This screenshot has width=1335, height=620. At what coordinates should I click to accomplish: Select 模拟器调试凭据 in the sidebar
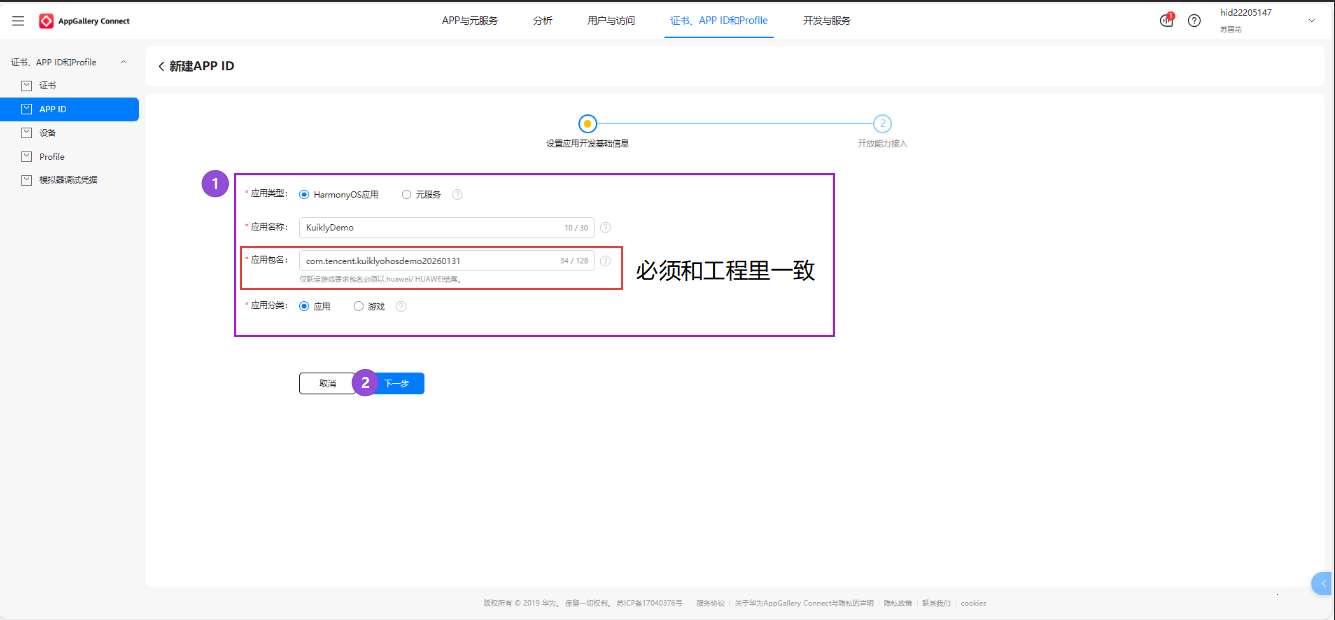pos(69,180)
